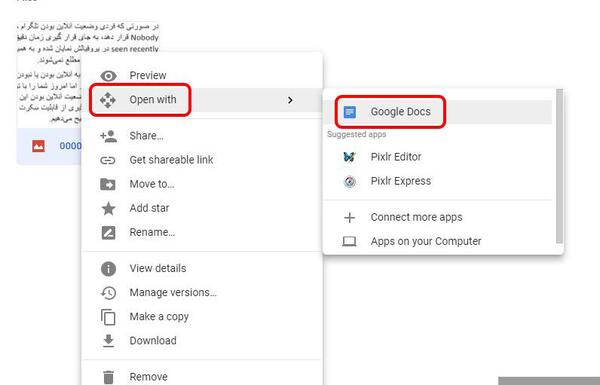The width and height of the screenshot is (600, 385).
Task: Click the Move to folder icon
Action: (x=108, y=184)
